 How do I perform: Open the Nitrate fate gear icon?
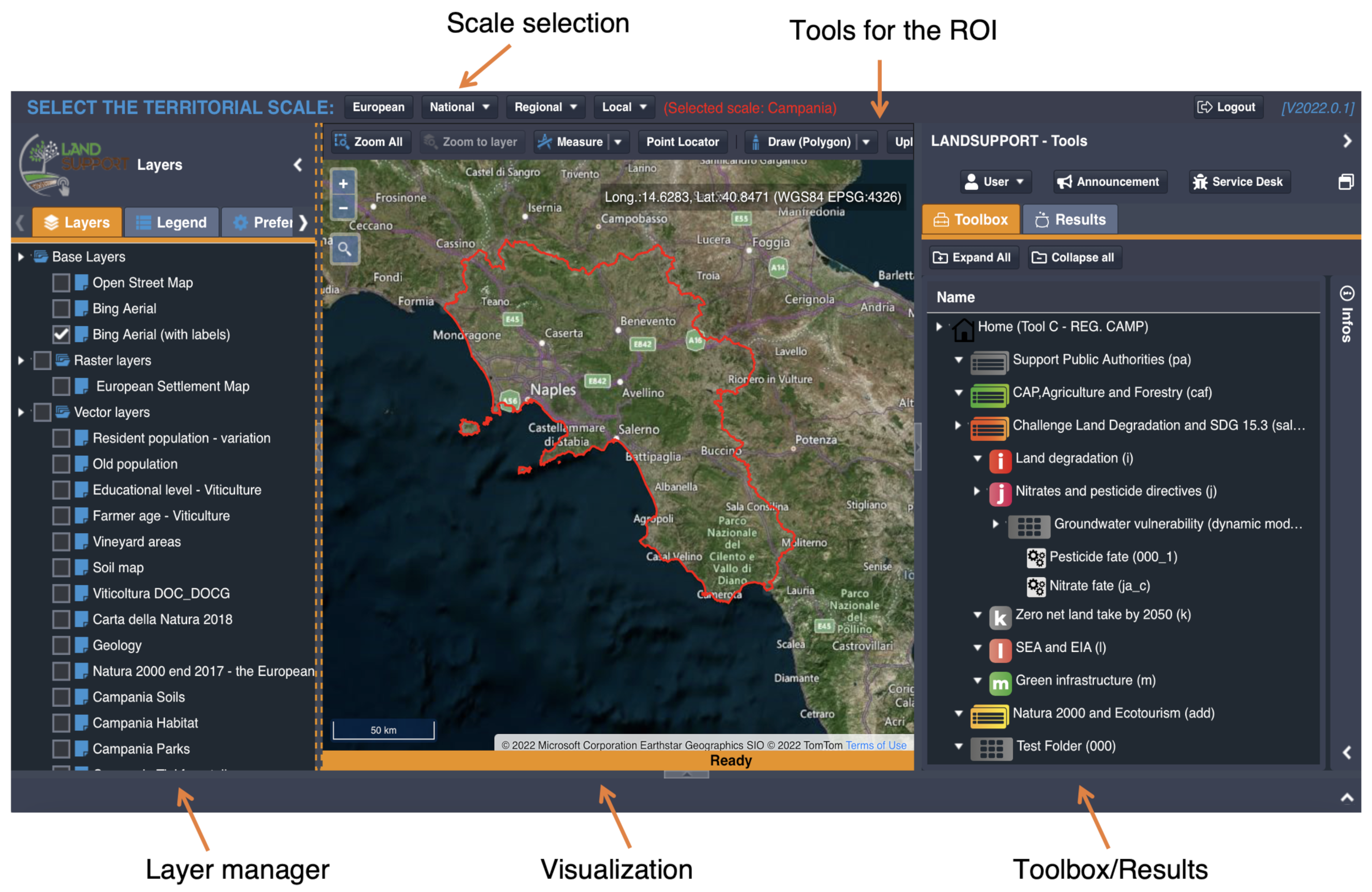pos(1036,586)
